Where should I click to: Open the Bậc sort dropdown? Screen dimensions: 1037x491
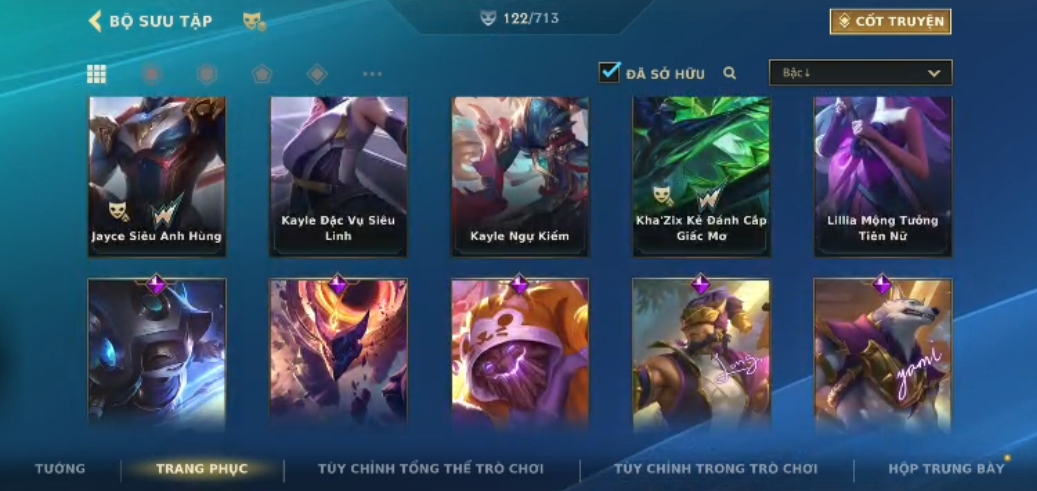coord(860,73)
